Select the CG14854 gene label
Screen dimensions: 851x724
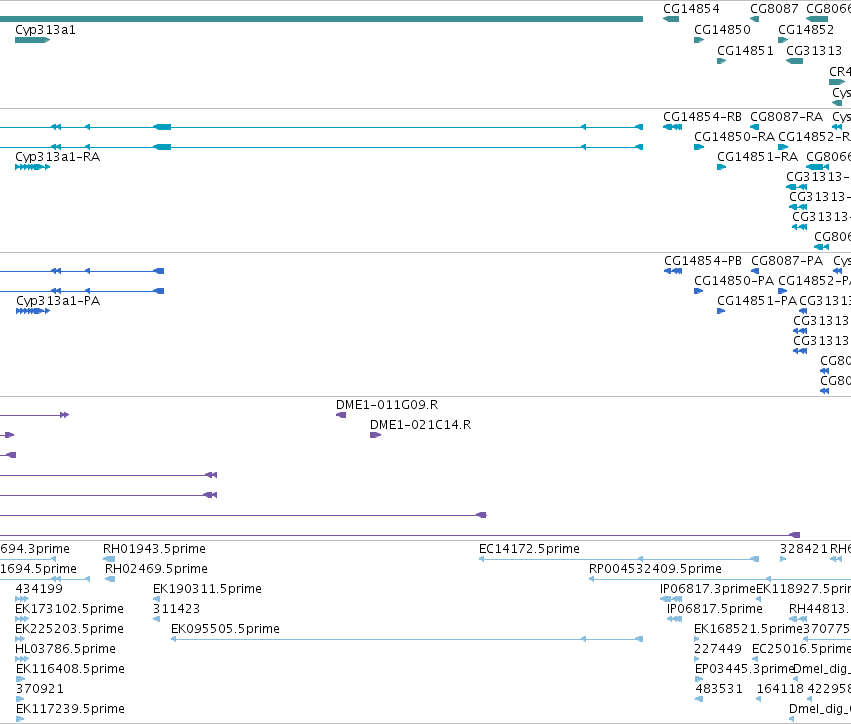691,9
